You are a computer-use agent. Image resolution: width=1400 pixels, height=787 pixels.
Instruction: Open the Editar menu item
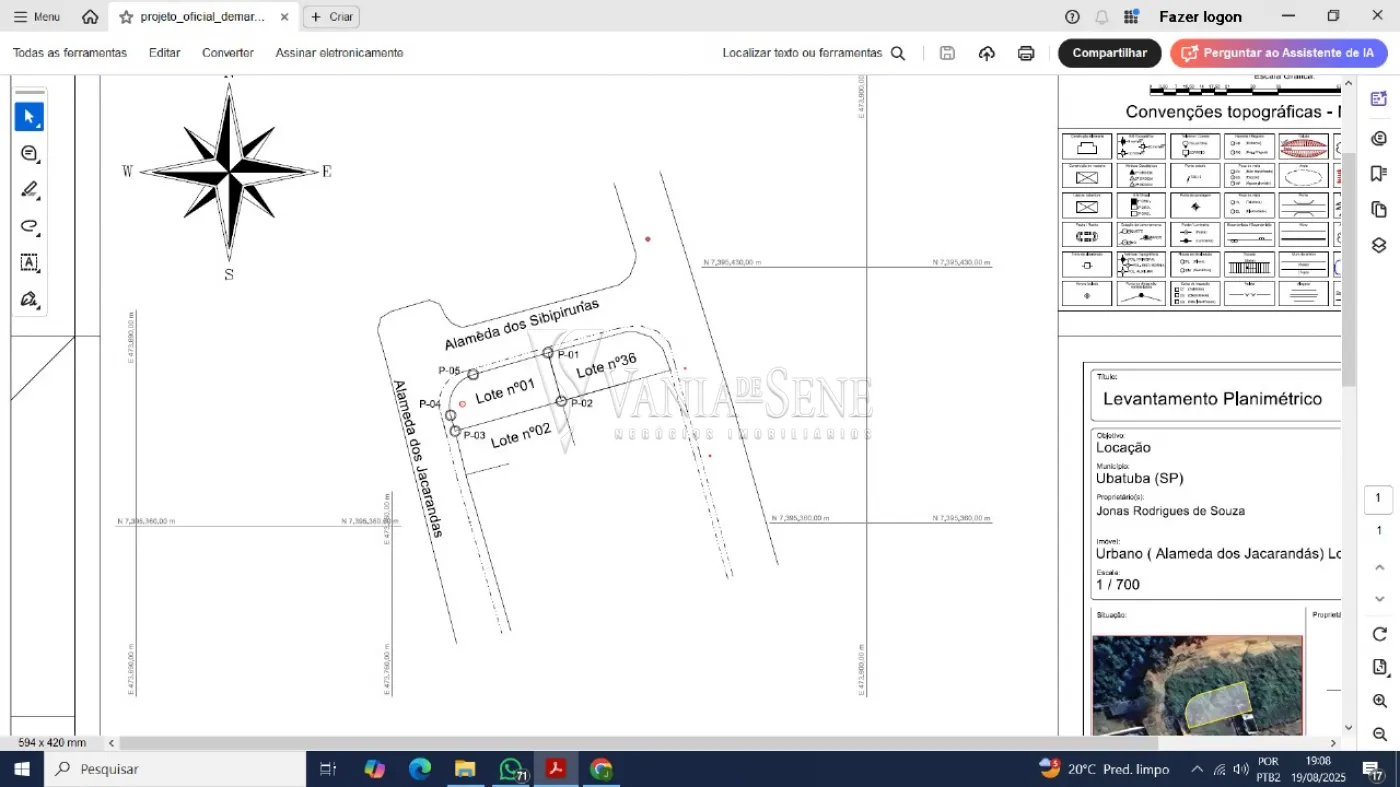pos(165,53)
